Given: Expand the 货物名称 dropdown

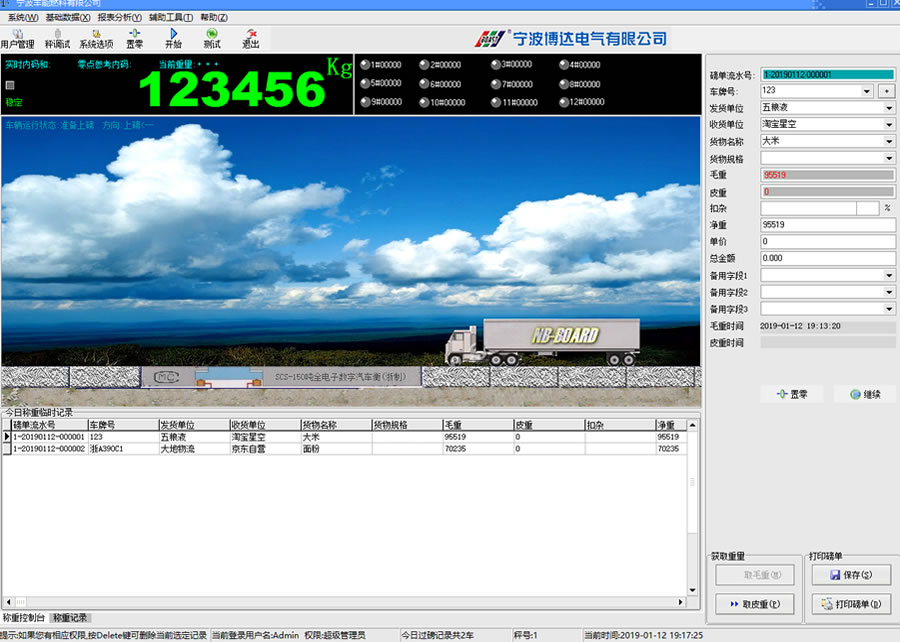Looking at the screenshot, I should click(889, 141).
